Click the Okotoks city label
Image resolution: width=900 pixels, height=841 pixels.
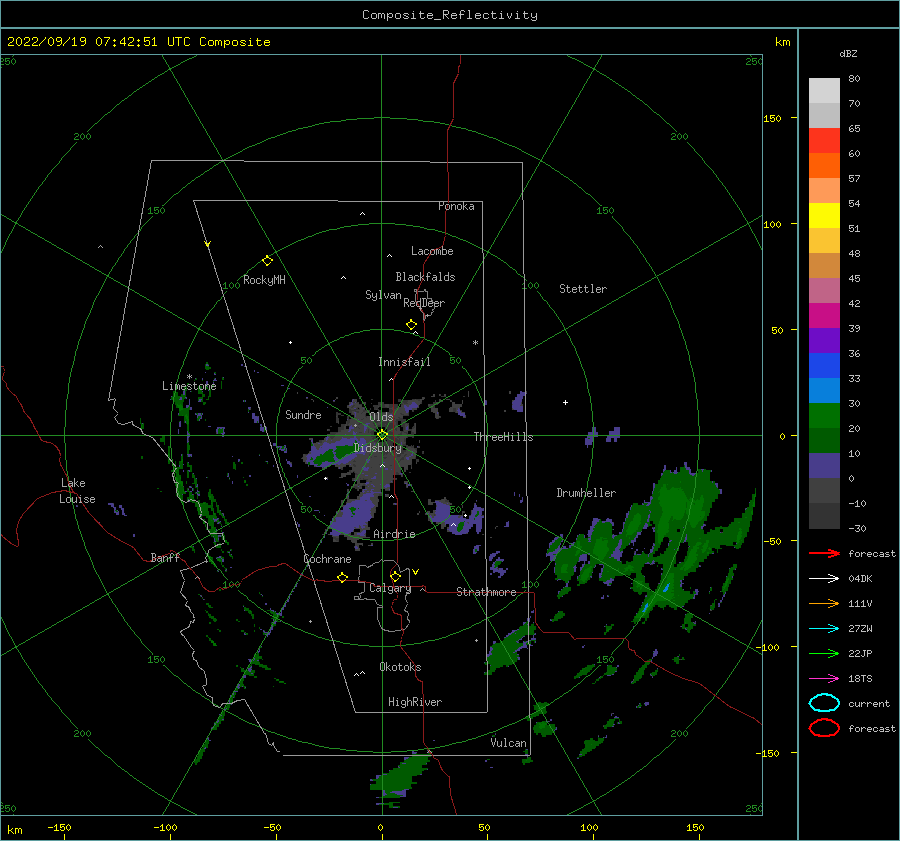pyautogui.click(x=400, y=667)
